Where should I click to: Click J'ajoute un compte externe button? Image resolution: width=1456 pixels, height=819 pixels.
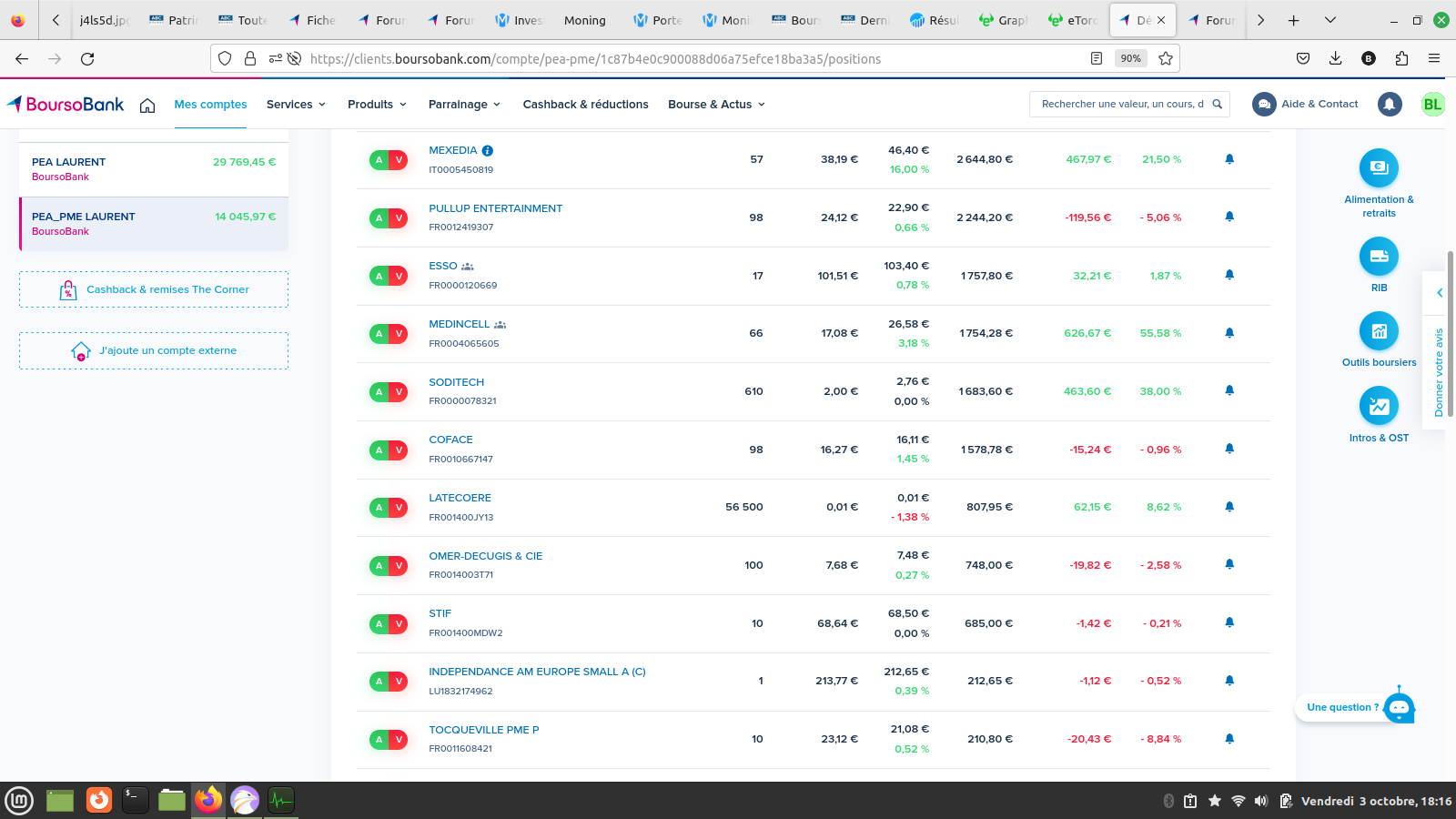click(154, 350)
